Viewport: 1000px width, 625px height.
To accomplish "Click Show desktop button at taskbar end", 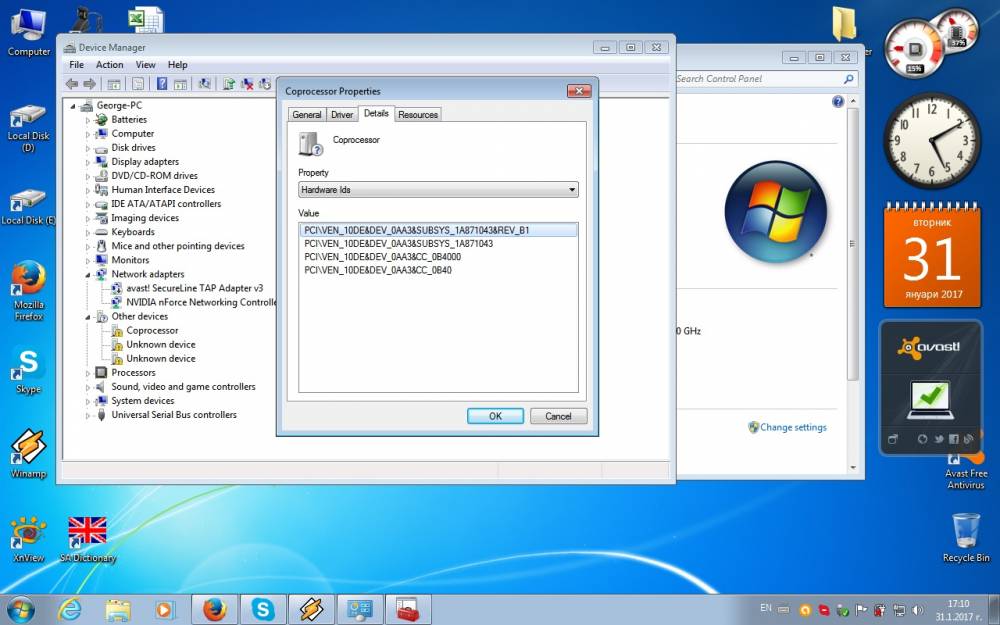I will point(994,610).
